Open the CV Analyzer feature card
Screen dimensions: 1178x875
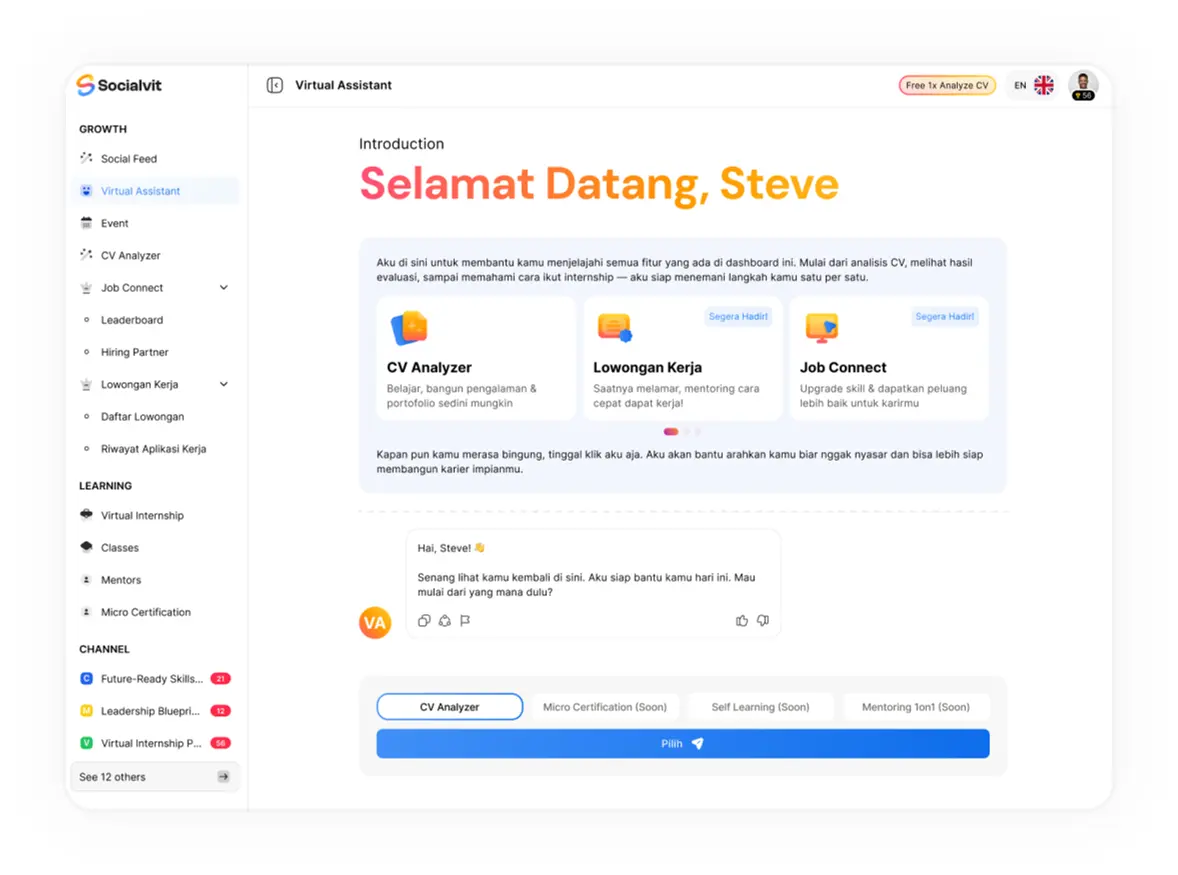pyautogui.click(x=476, y=358)
